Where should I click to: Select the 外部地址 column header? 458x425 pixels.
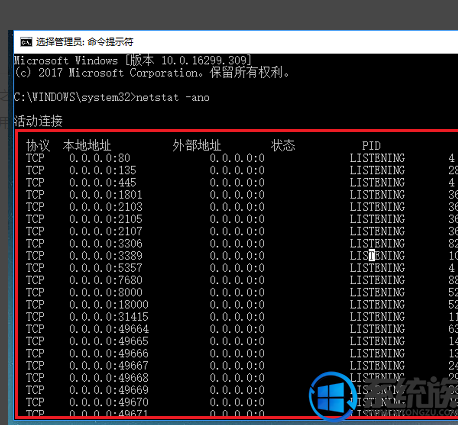click(197, 146)
